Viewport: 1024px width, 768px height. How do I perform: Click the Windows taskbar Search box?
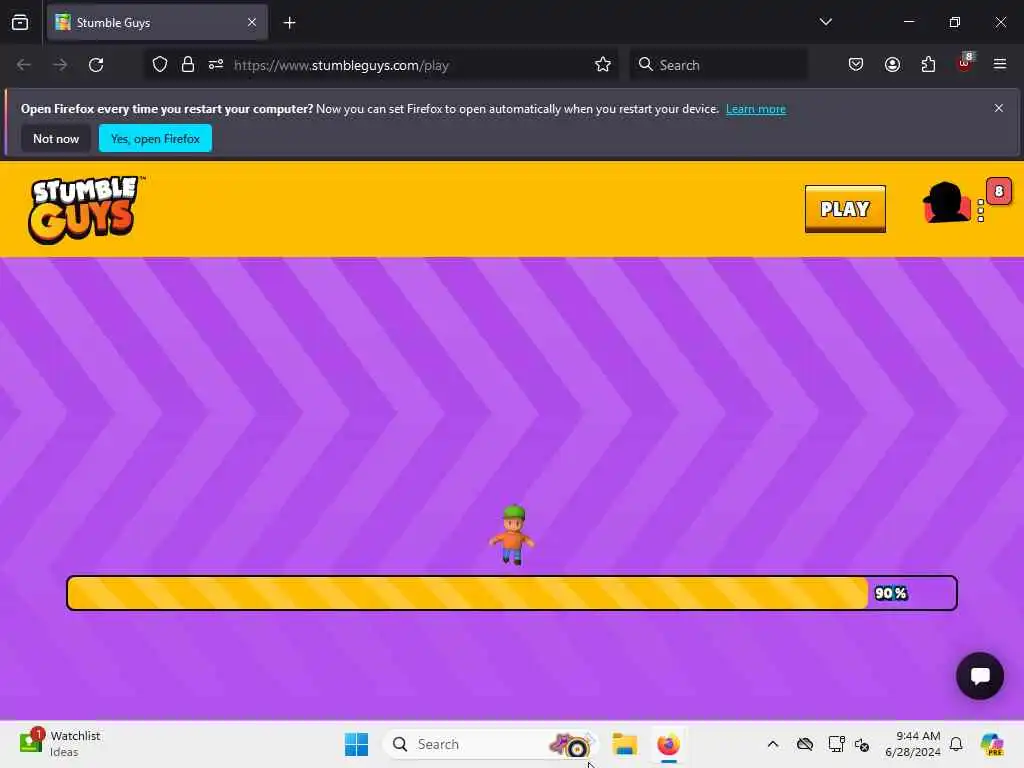(490, 744)
